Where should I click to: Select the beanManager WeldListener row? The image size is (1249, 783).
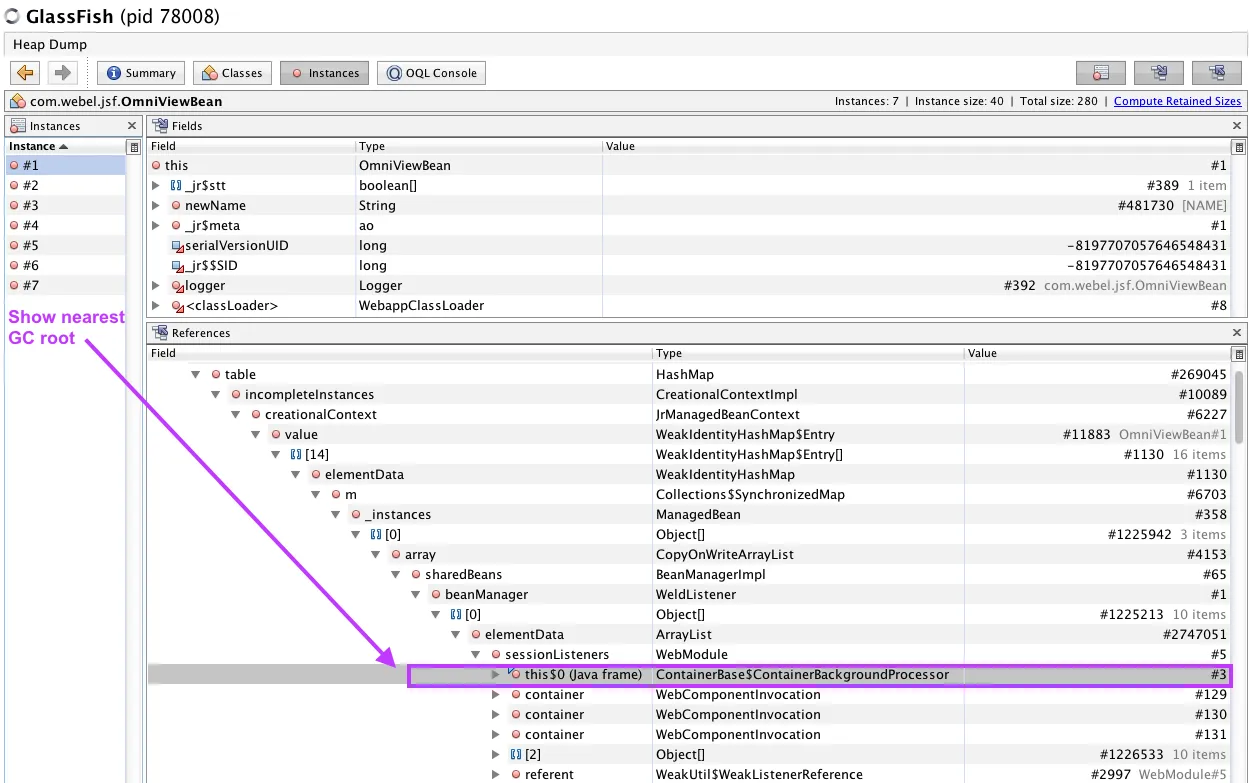(x=689, y=594)
